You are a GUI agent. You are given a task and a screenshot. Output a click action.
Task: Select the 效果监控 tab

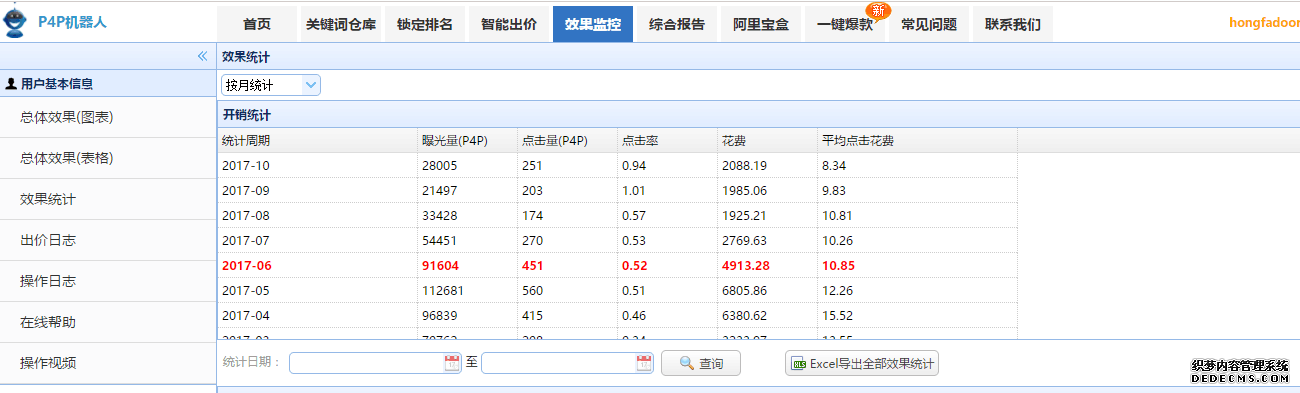[x=593, y=24]
